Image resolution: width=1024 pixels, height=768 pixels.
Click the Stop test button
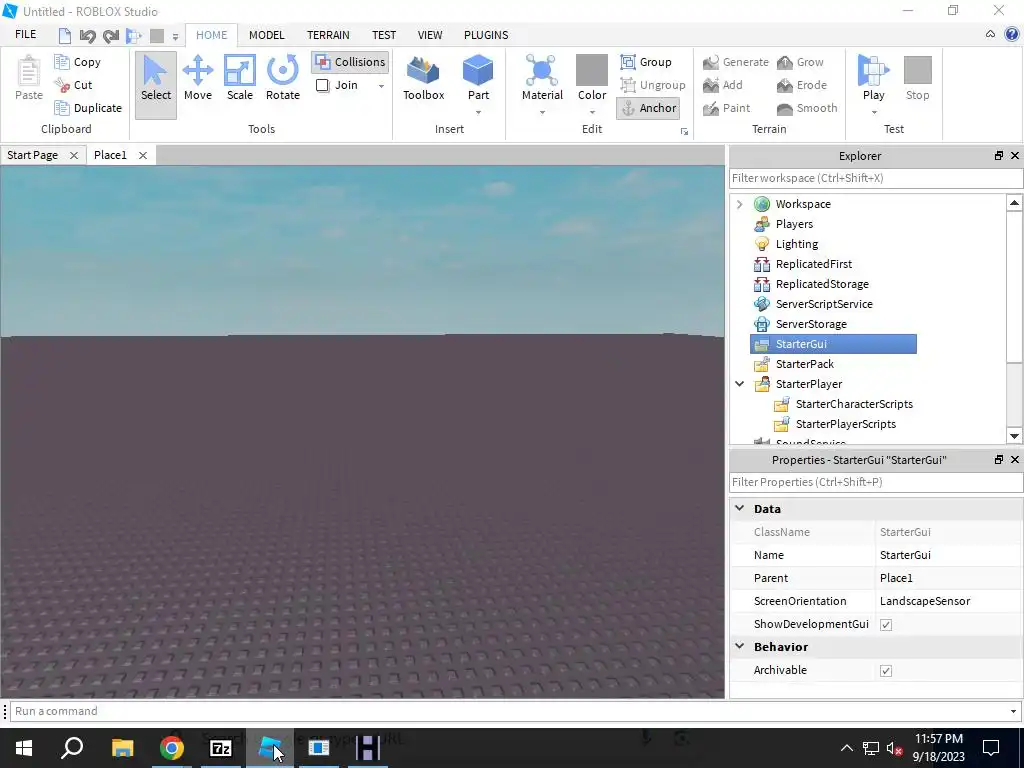(x=918, y=78)
